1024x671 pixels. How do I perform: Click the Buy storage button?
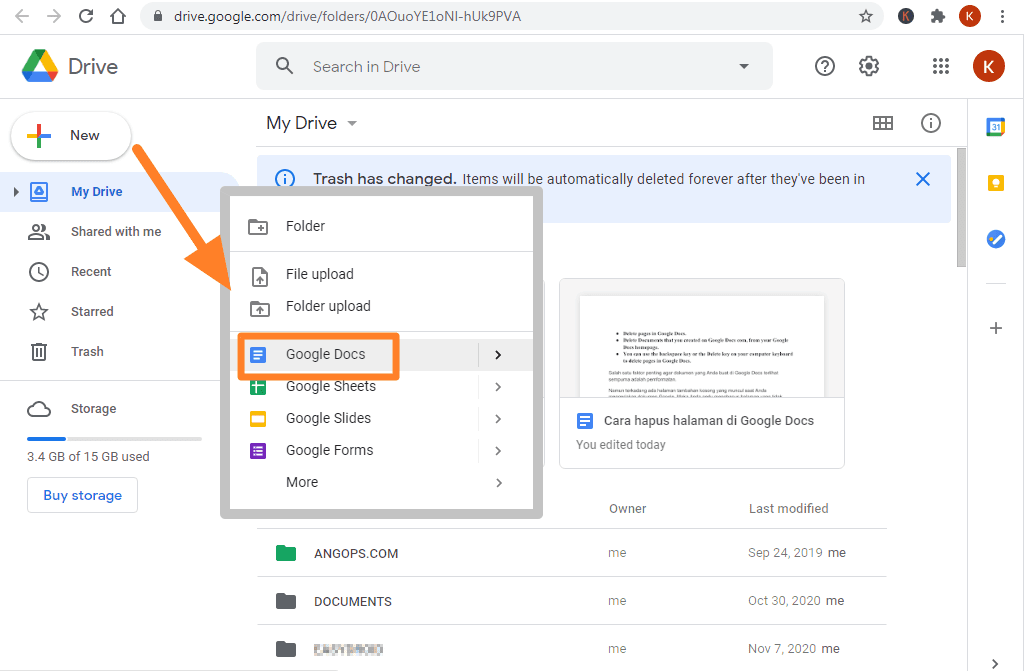click(x=82, y=494)
